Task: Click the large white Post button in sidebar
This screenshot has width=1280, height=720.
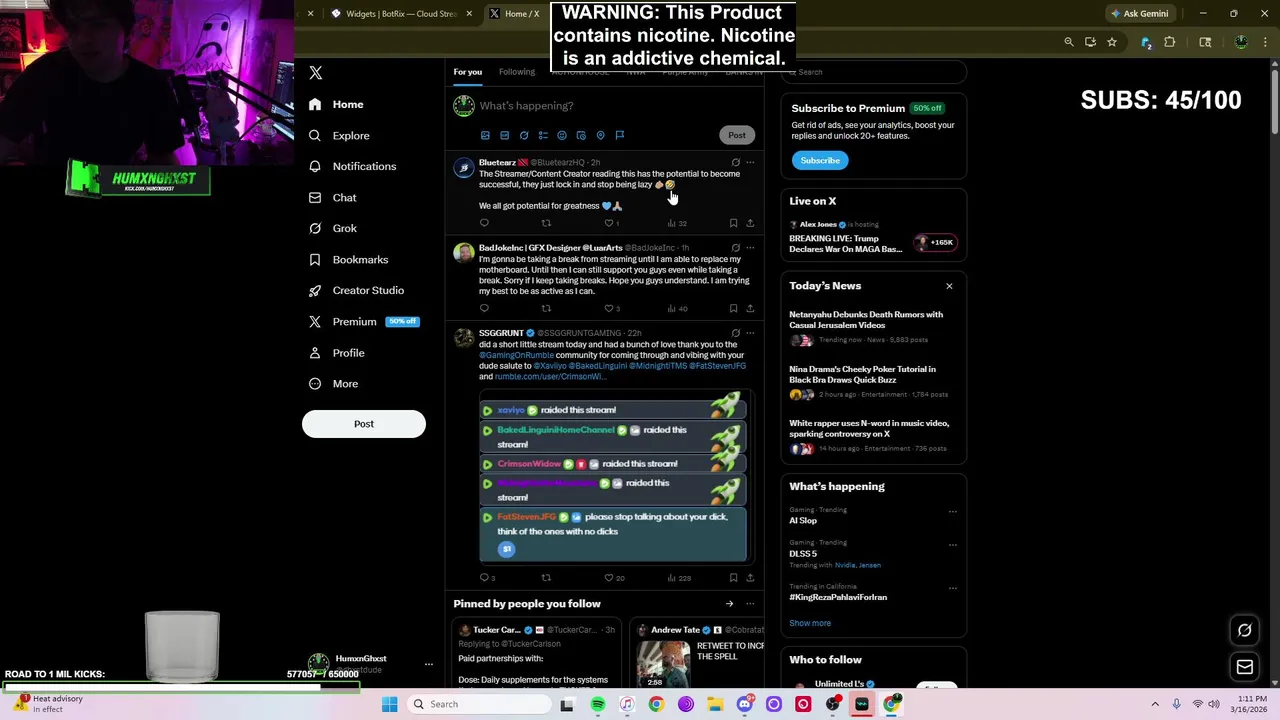Action: [x=364, y=424]
